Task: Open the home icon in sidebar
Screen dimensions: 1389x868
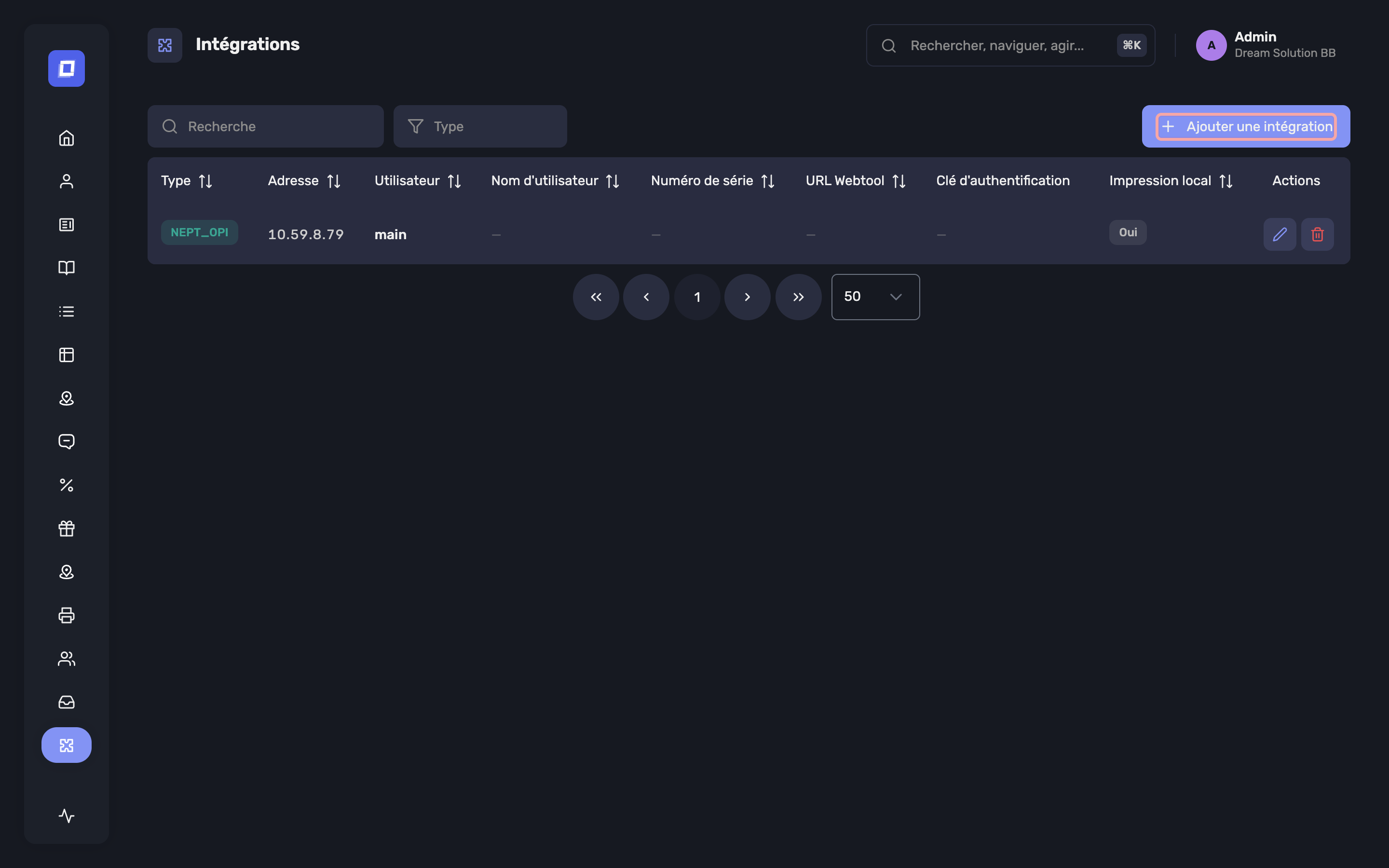Action: (67, 138)
